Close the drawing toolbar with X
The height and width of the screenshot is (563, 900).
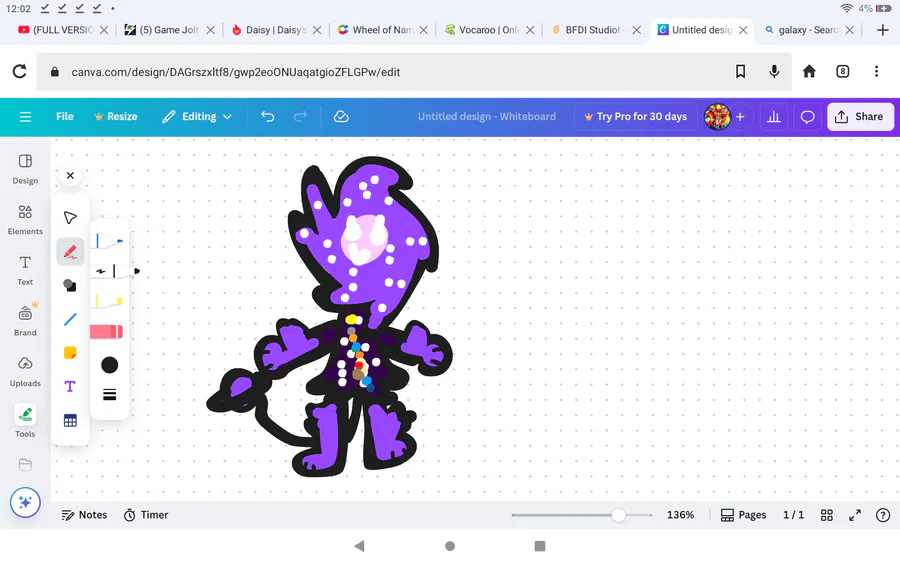(70, 176)
